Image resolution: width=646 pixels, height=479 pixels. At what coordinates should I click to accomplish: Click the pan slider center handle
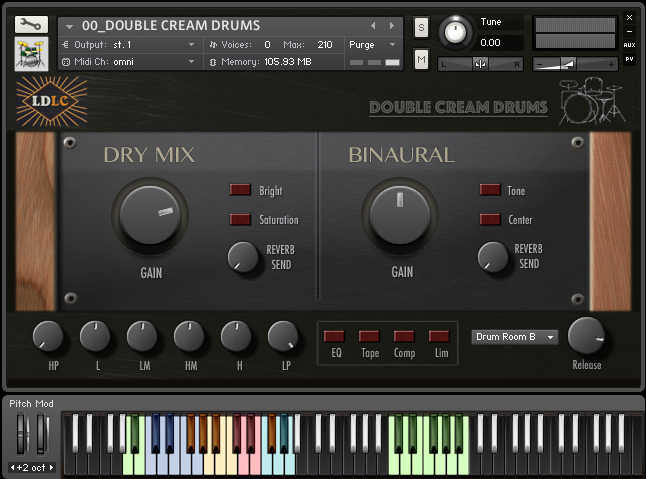480,64
